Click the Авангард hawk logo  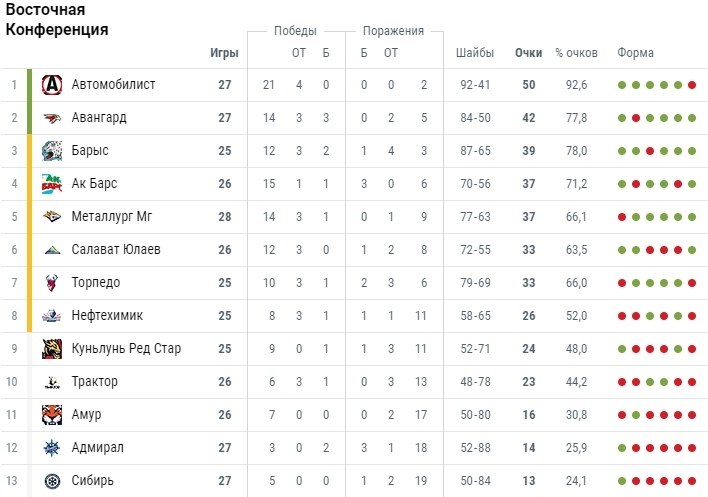point(51,118)
